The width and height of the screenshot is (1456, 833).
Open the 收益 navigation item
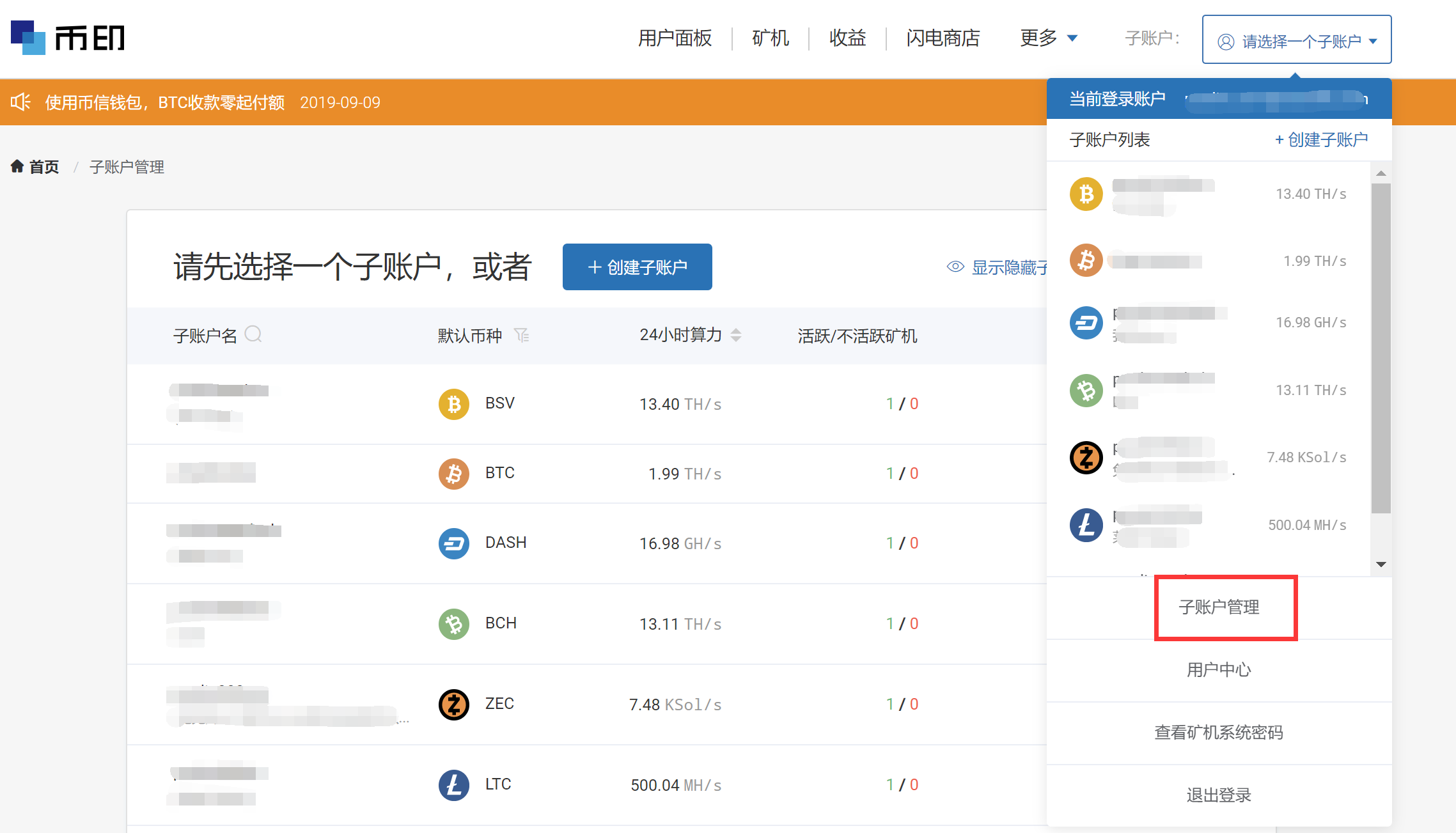pos(847,38)
